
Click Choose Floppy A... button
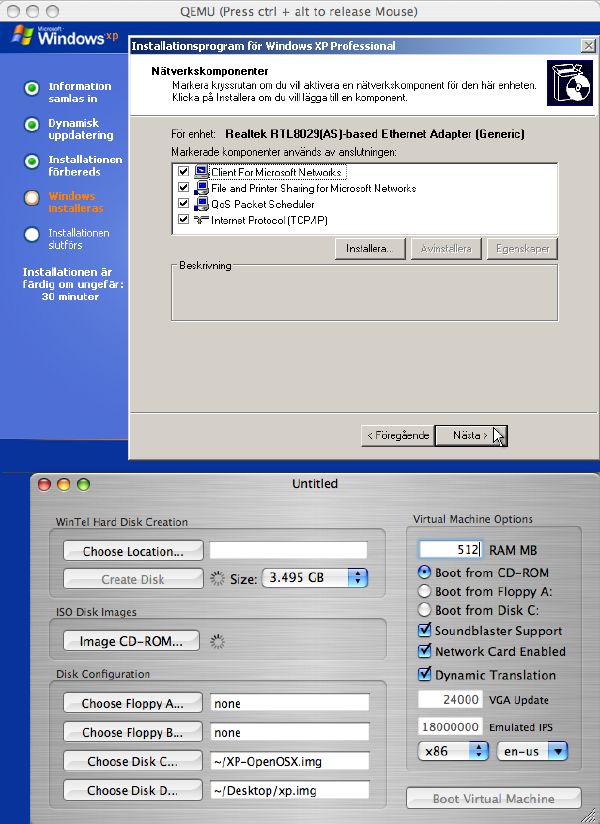click(x=133, y=703)
